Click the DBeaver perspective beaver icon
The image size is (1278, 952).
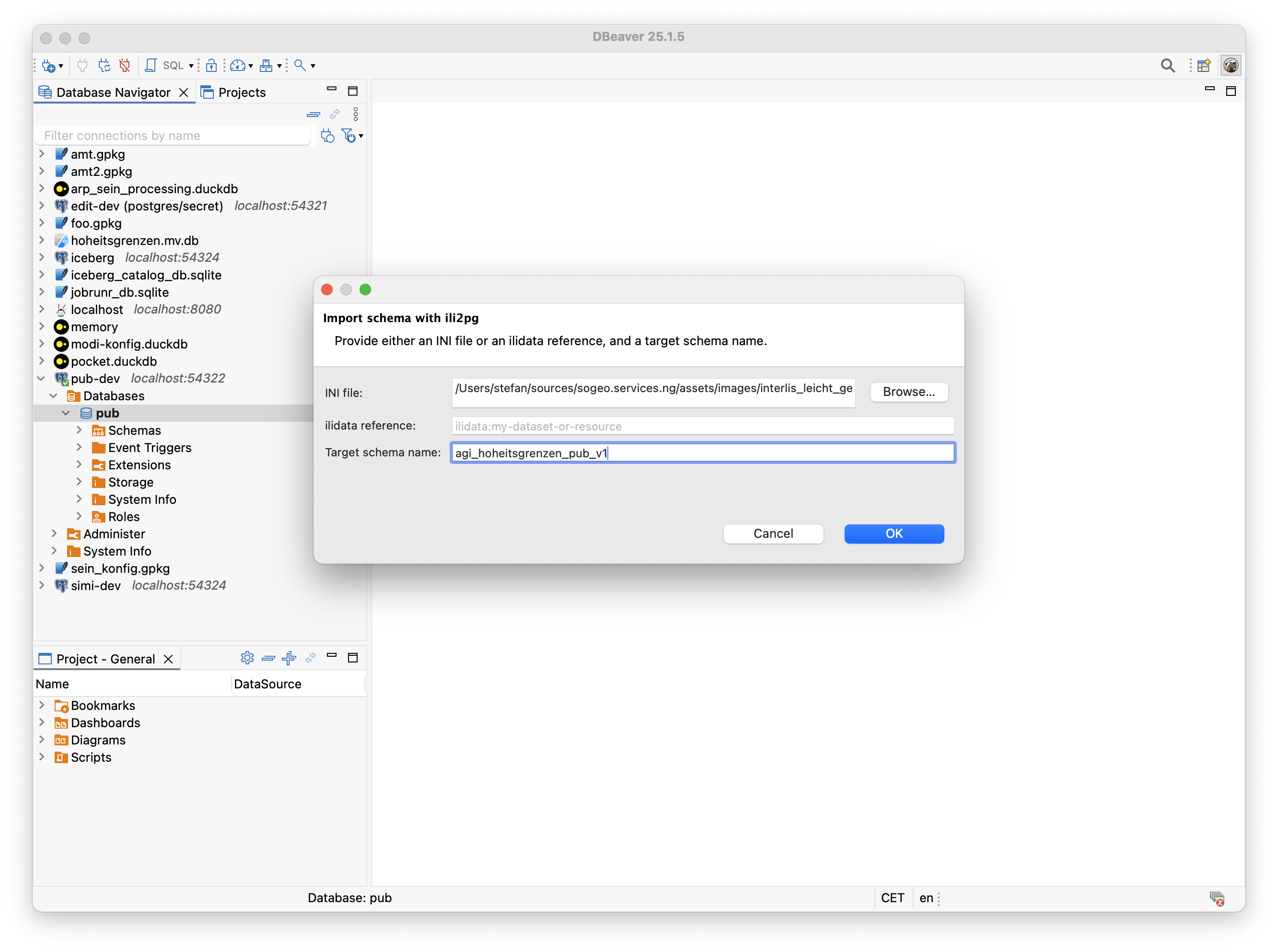pos(1231,66)
